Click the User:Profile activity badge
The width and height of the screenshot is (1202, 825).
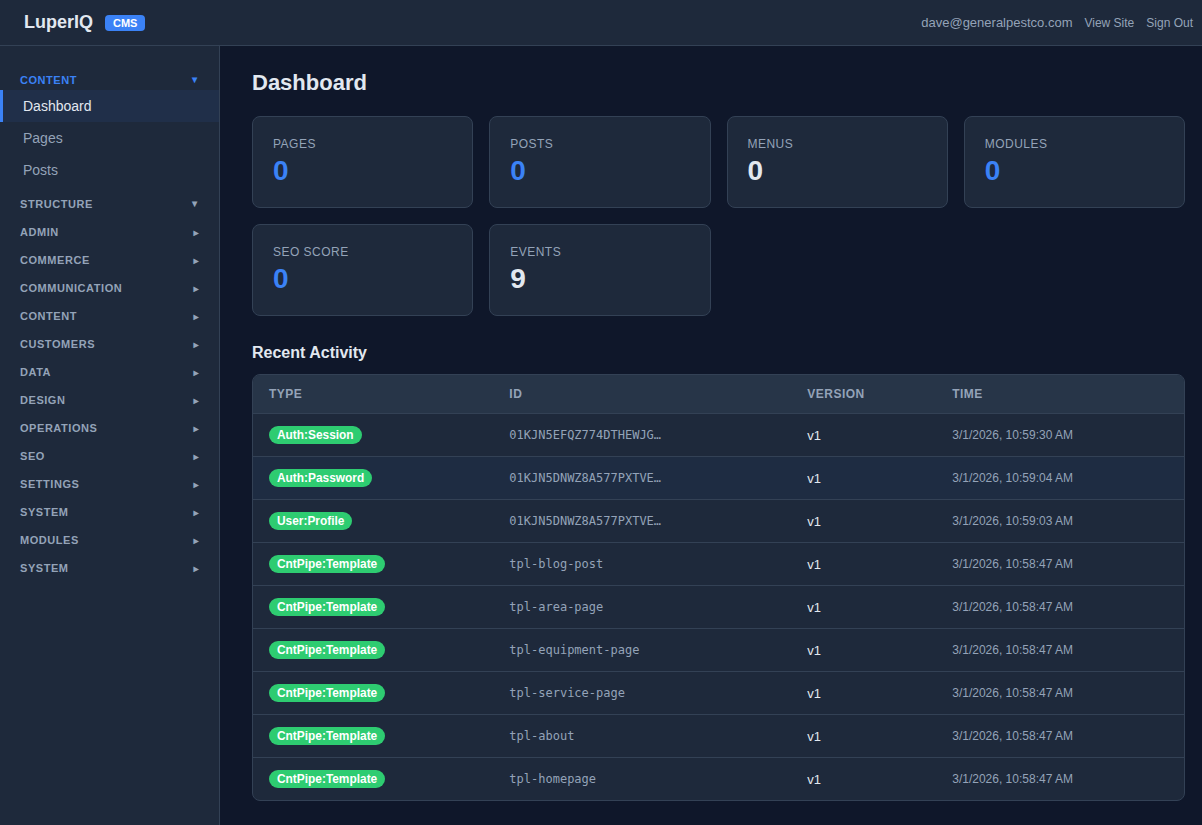(x=310, y=520)
